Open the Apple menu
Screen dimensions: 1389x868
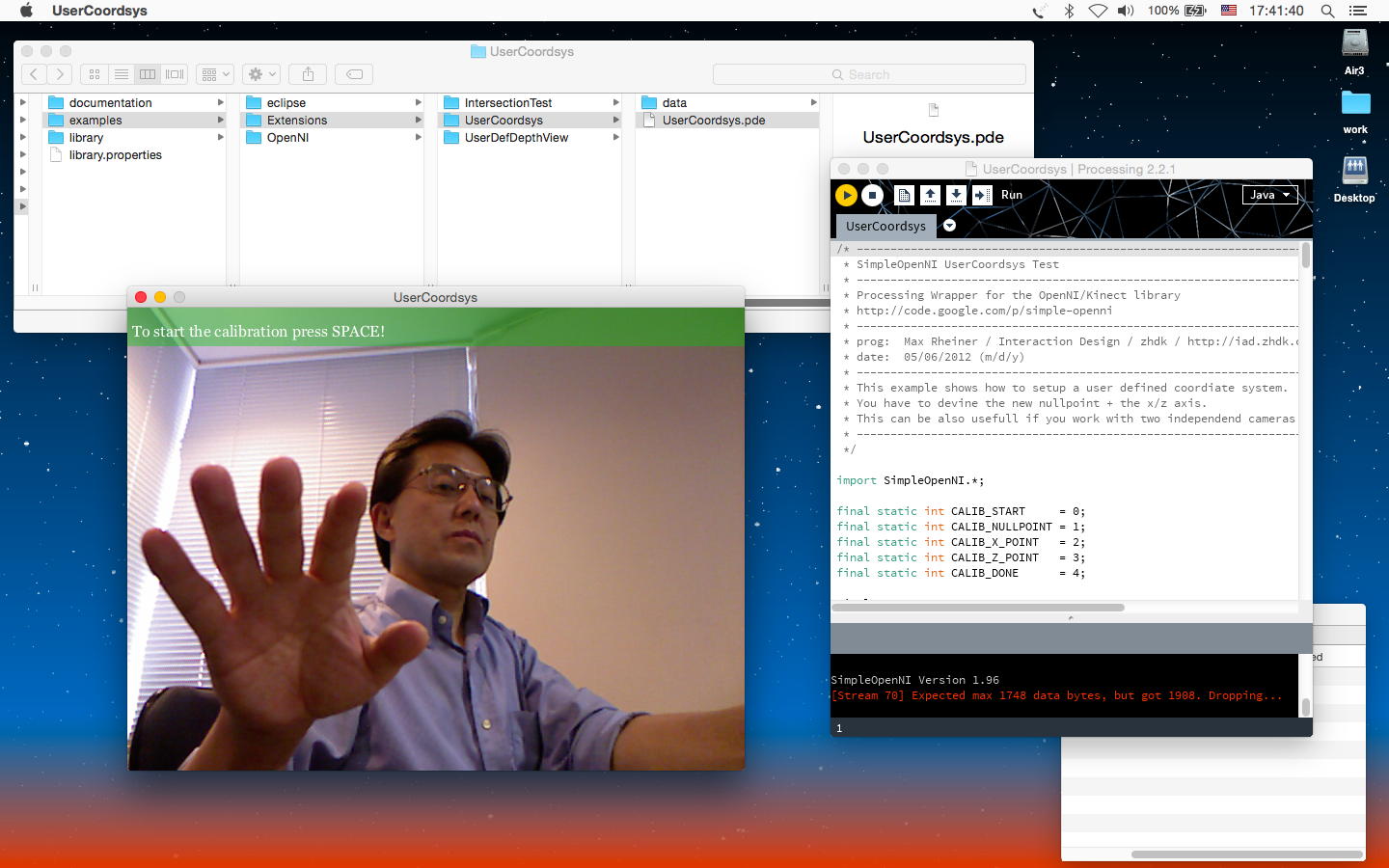click(26, 11)
